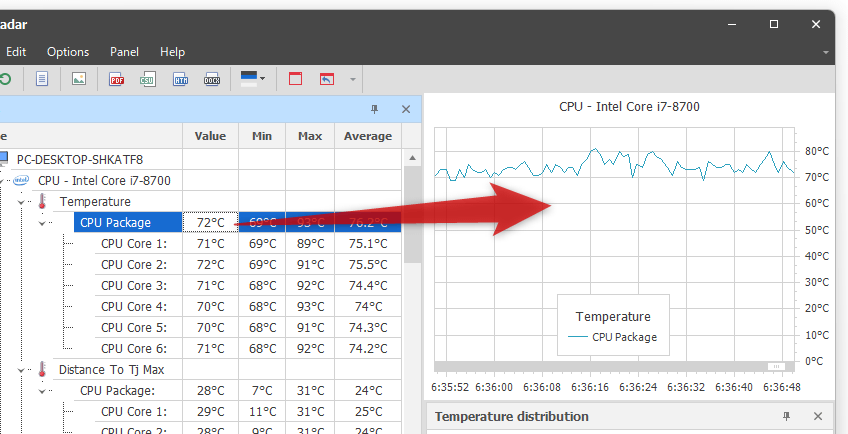The image size is (848, 434).
Task: Click the 75.5°C average of CPU Core 2
Action: 368,265
